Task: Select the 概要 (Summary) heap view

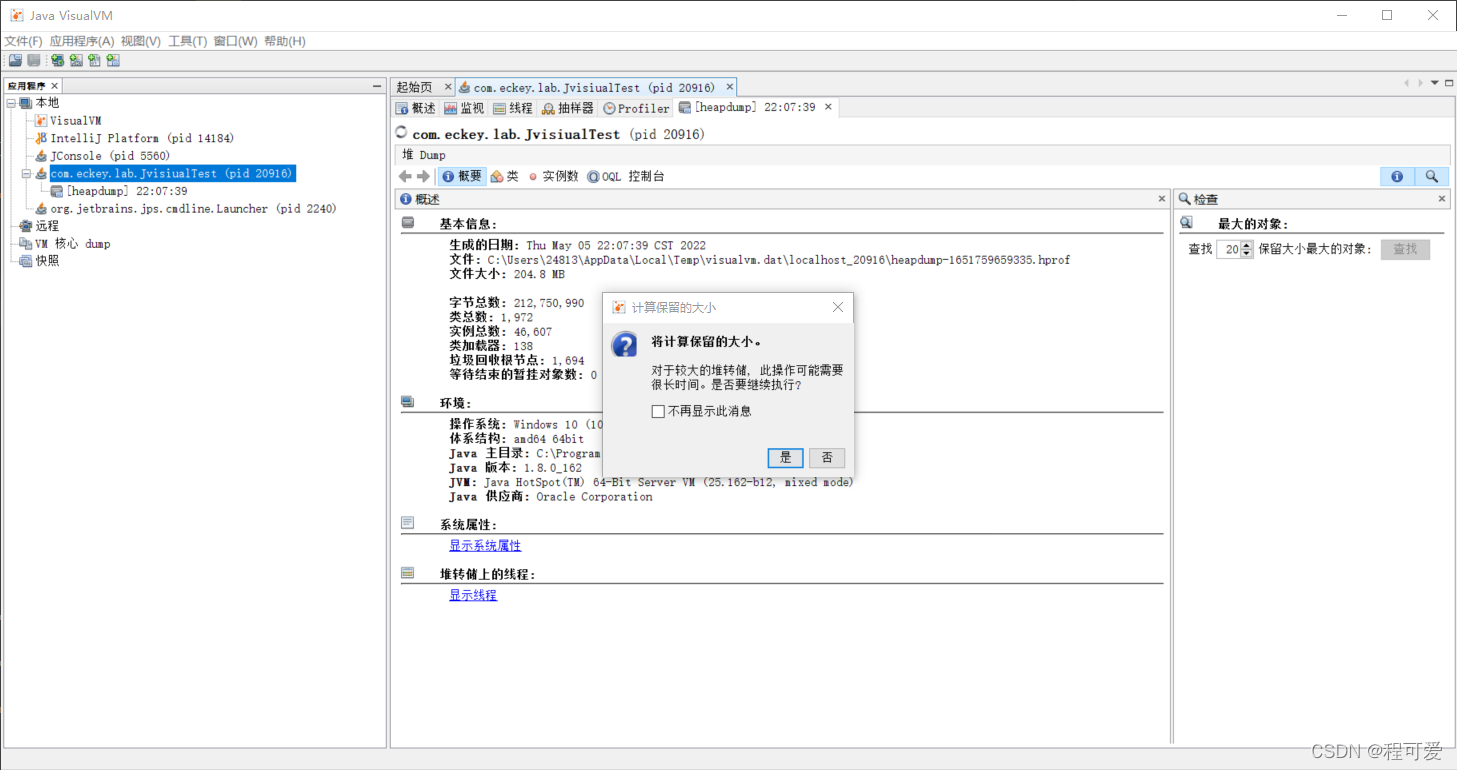Action: (x=461, y=176)
